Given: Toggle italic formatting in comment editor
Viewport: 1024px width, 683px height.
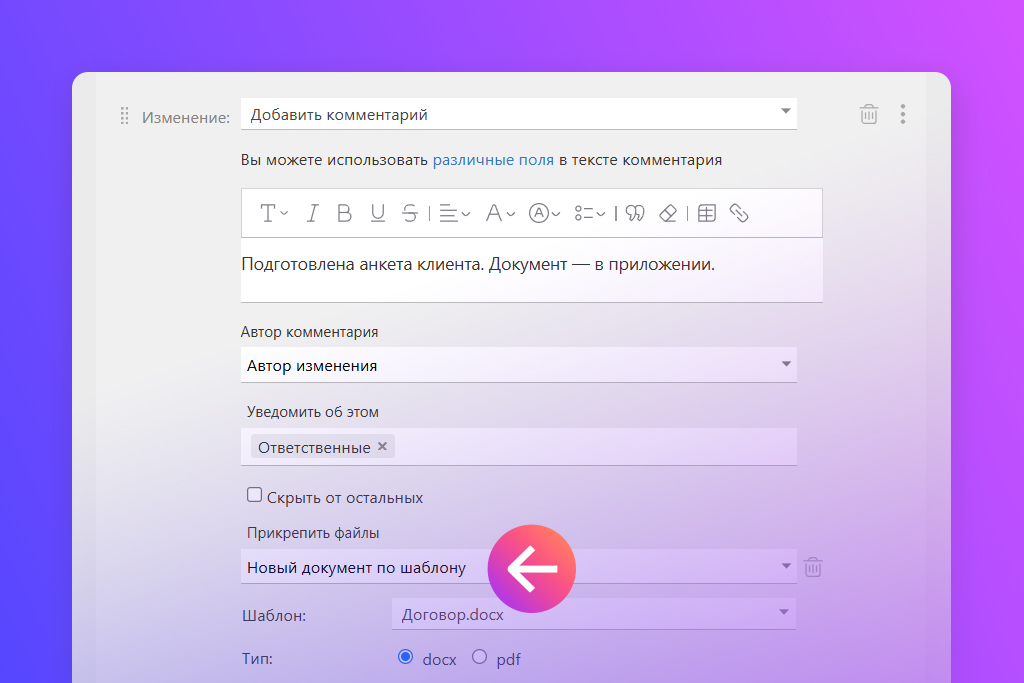Looking at the screenshot, I should coord(312,213).
